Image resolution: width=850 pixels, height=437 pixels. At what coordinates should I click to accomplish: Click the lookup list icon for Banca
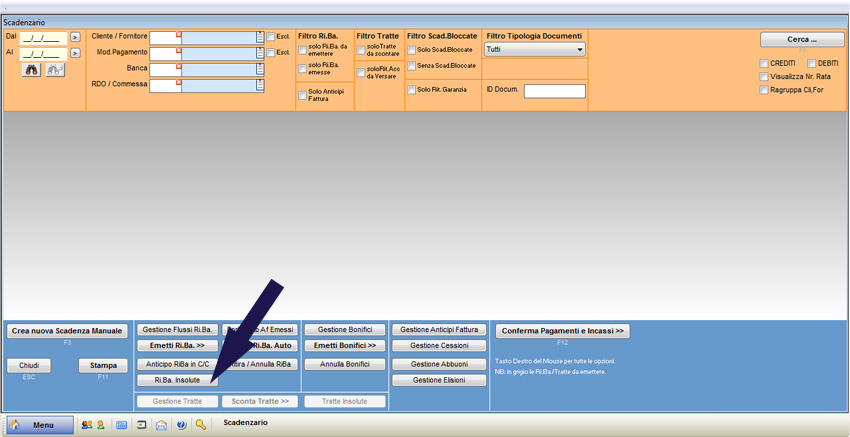point(260,69)
